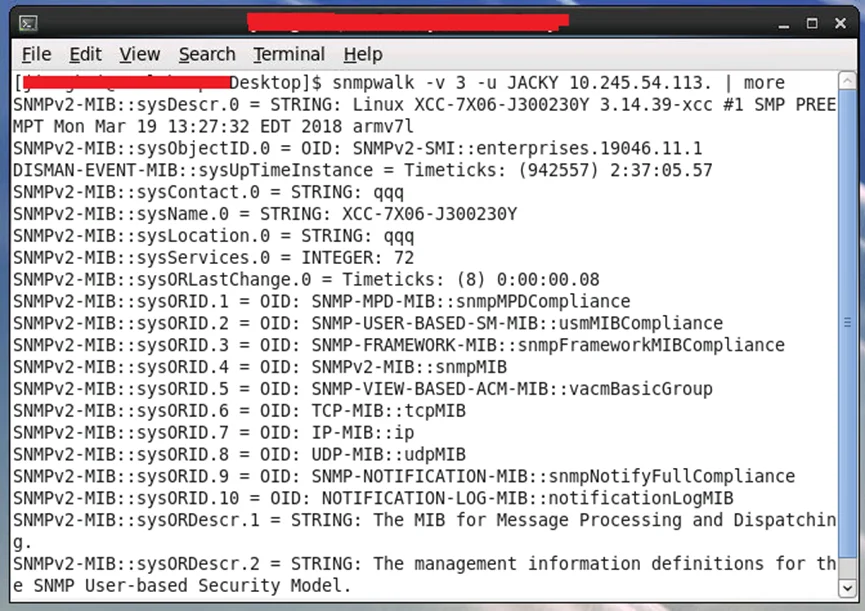This screenshot has width=865, height=611.
Task: Click the sysUpTimeInstance Timeticks line
Action: (362, 170)
